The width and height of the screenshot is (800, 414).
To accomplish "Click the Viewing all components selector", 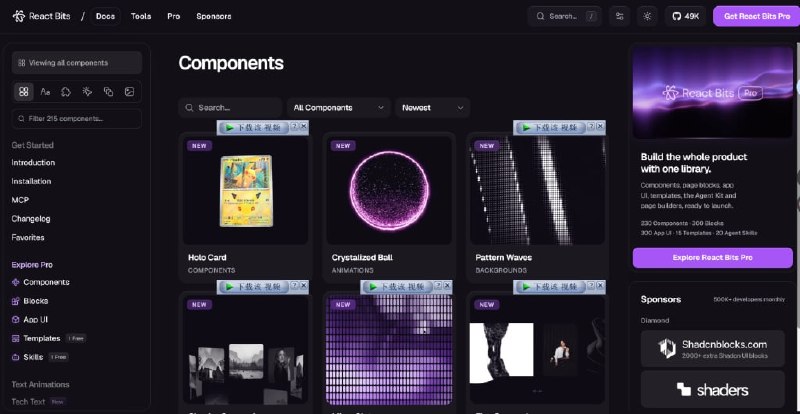I will [x=77, y=63].
